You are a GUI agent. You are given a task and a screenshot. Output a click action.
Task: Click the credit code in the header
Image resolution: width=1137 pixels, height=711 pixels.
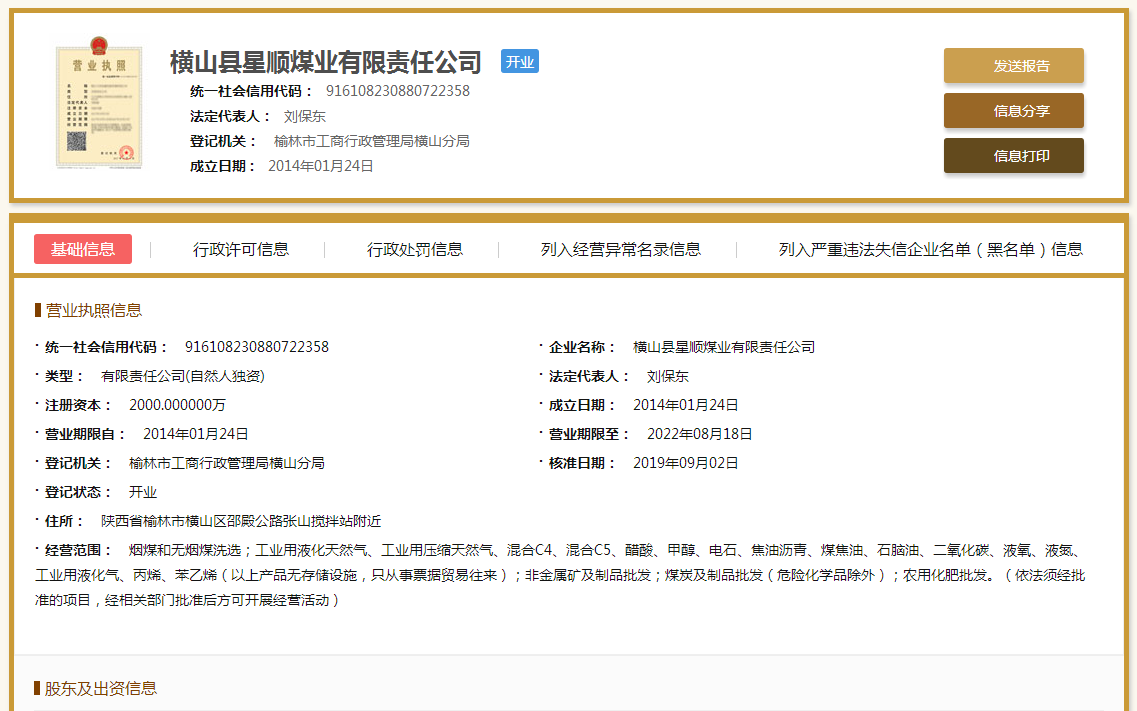pos(397,91)
